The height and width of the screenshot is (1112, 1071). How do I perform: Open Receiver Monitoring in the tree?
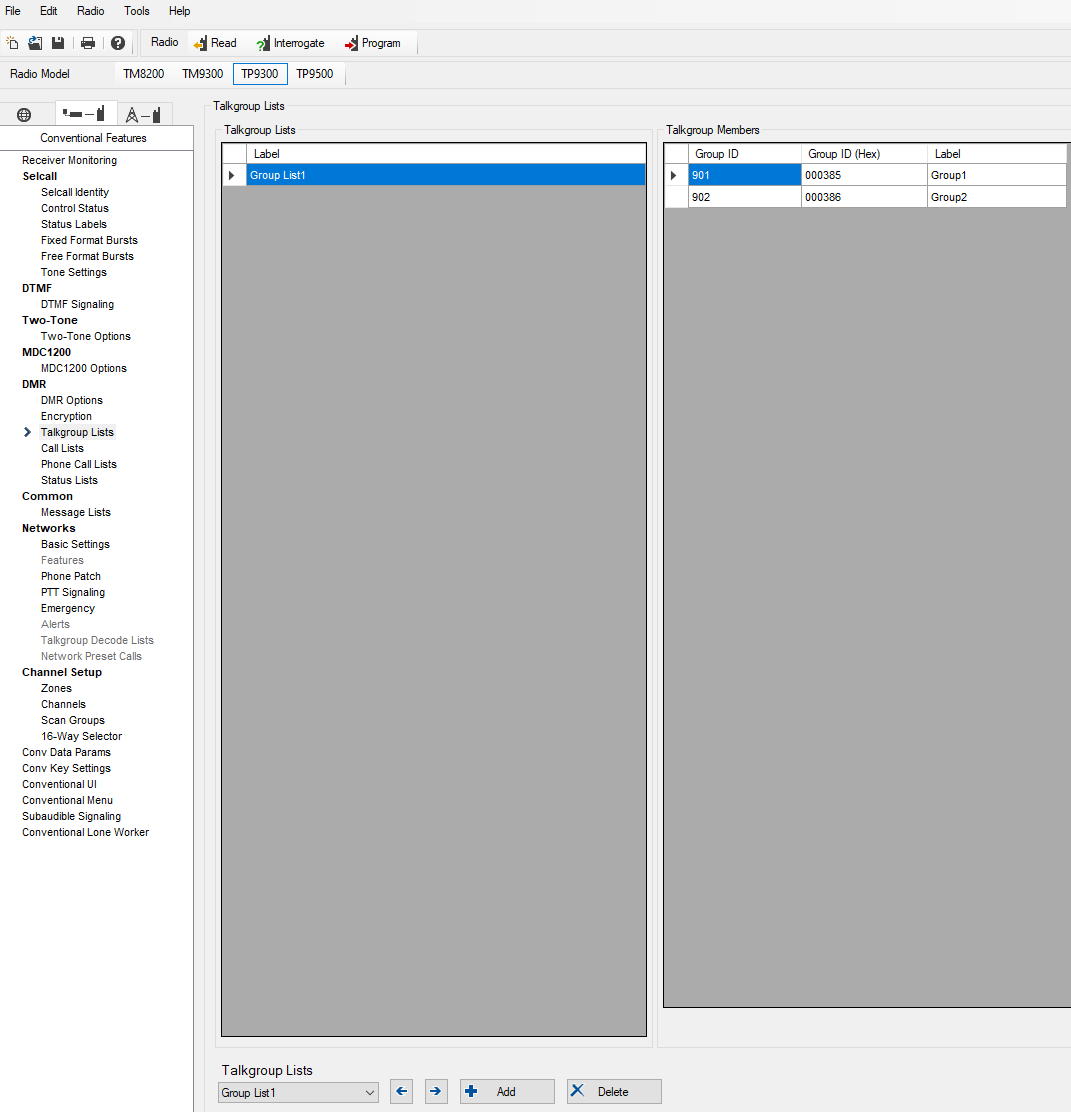70,160
